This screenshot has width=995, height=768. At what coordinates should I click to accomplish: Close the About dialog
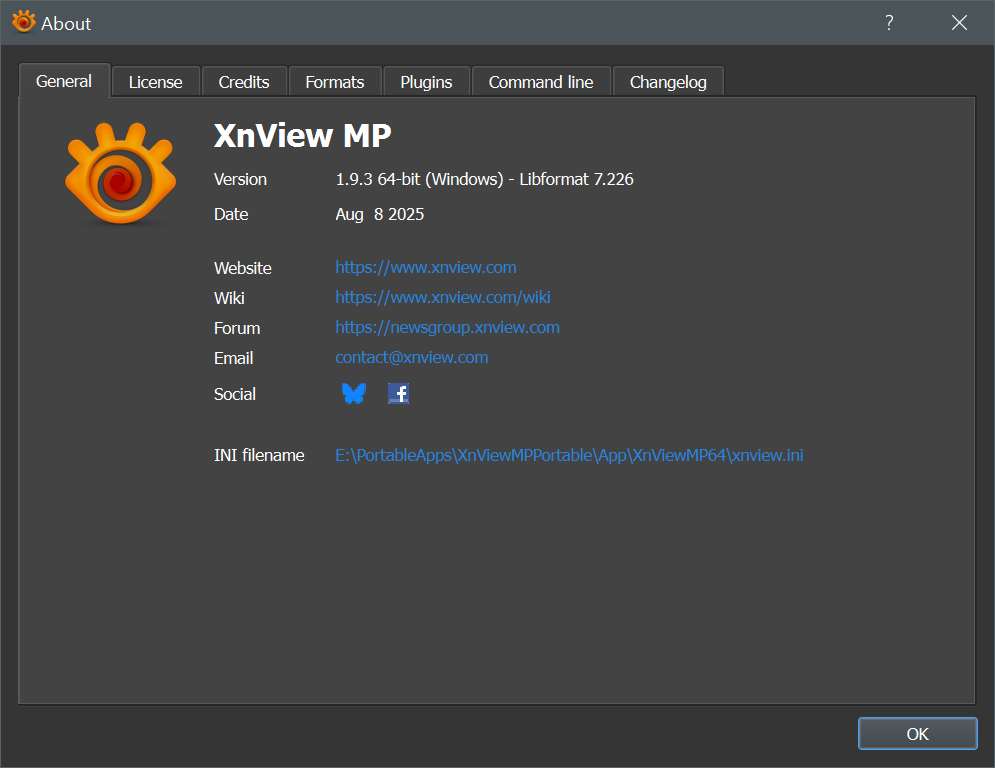pos(959,23)
